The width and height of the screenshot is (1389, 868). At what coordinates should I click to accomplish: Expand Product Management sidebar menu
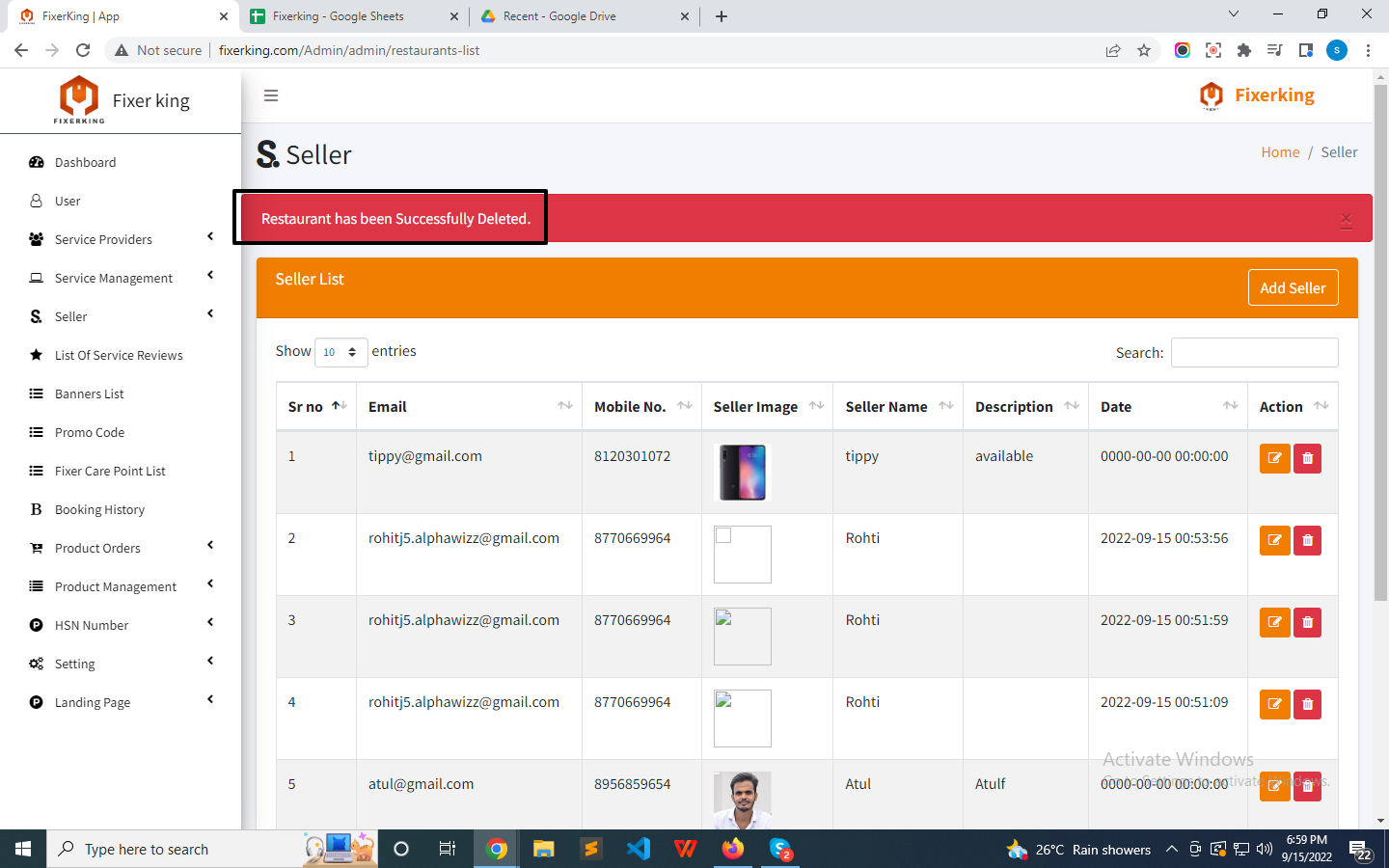point(121,586)
